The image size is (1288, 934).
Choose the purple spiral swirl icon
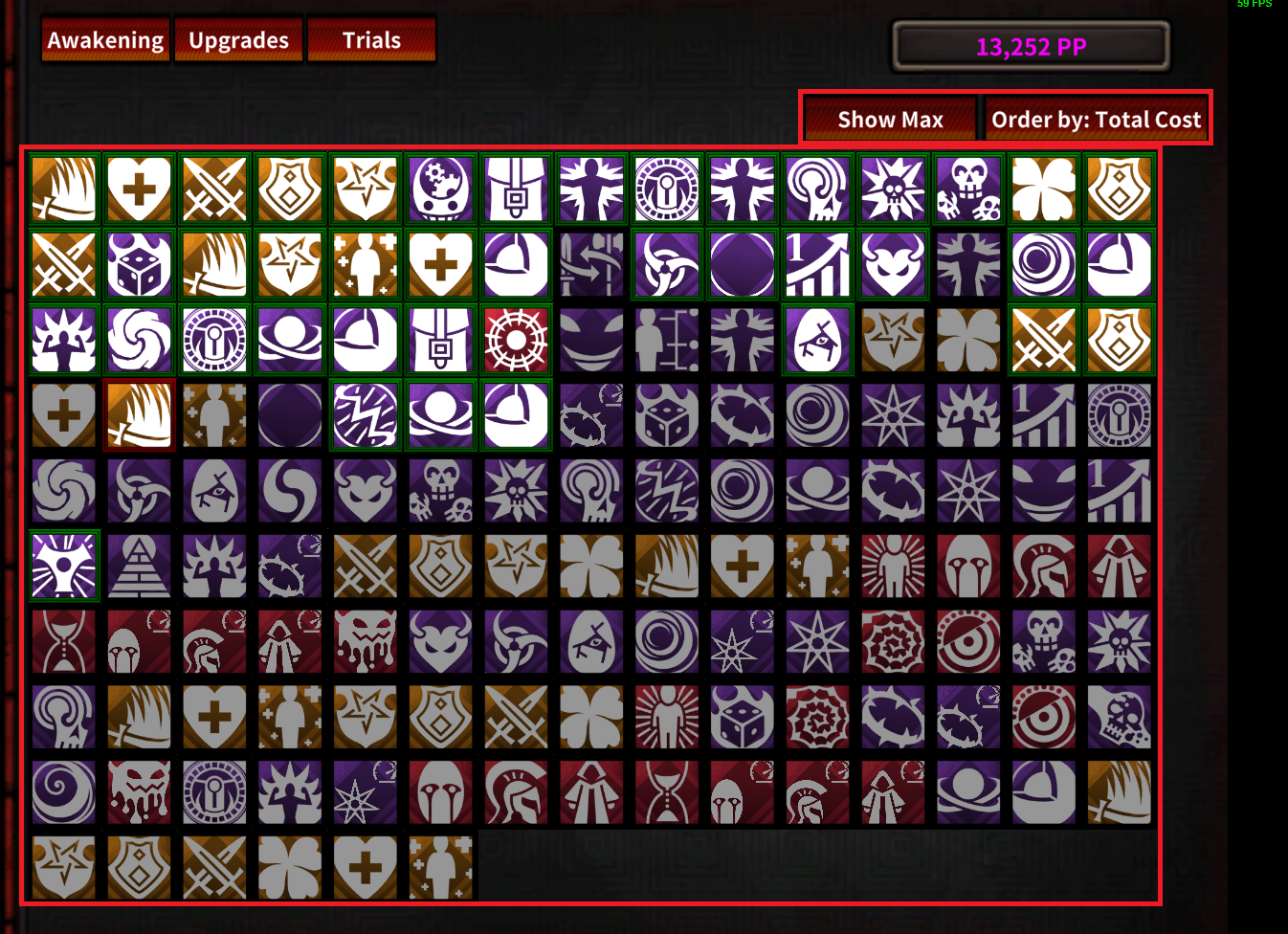click(x=64, y=793)
